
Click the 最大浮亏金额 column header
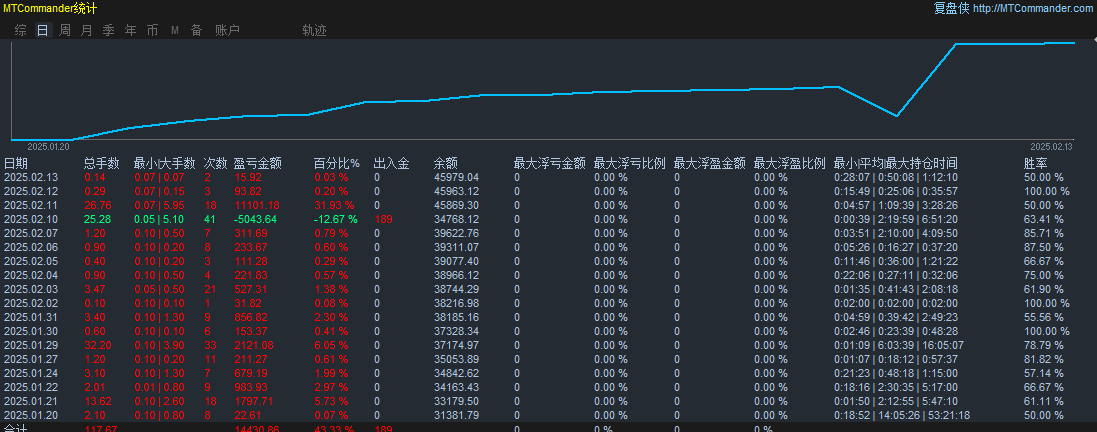click(549, 163)
